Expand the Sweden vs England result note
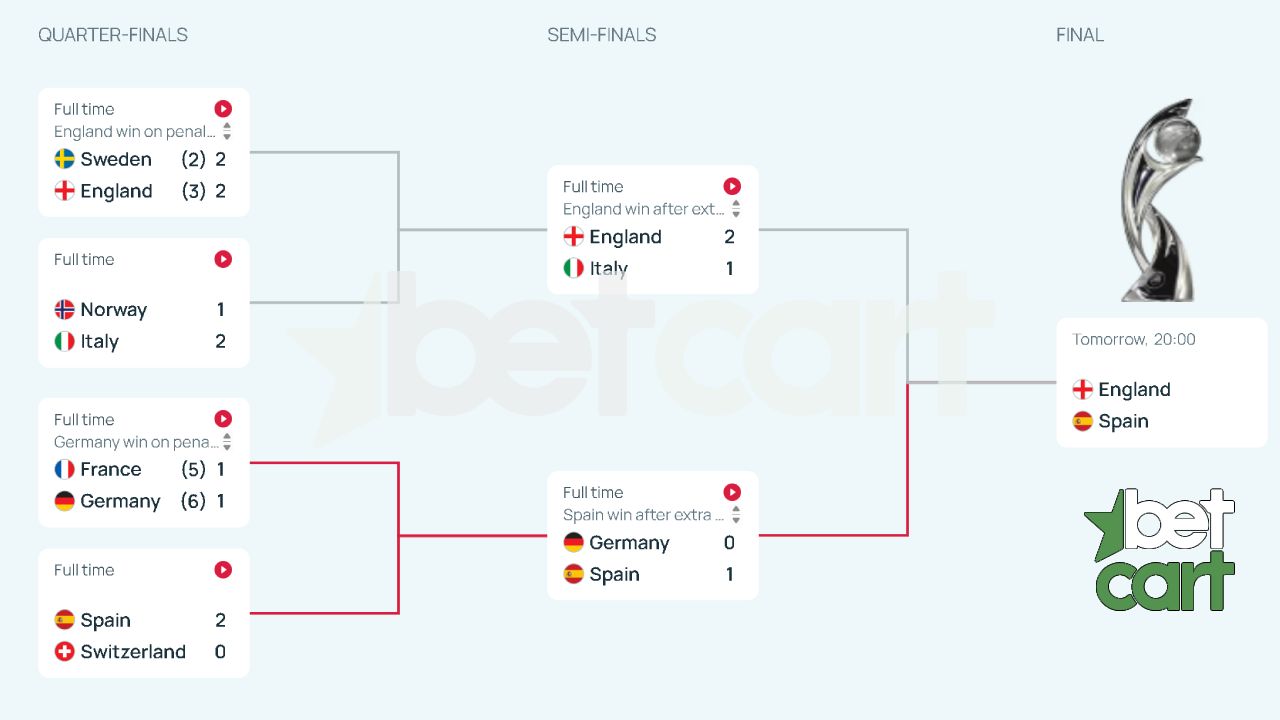This screenshot has height=720, width=1280. 227,131
